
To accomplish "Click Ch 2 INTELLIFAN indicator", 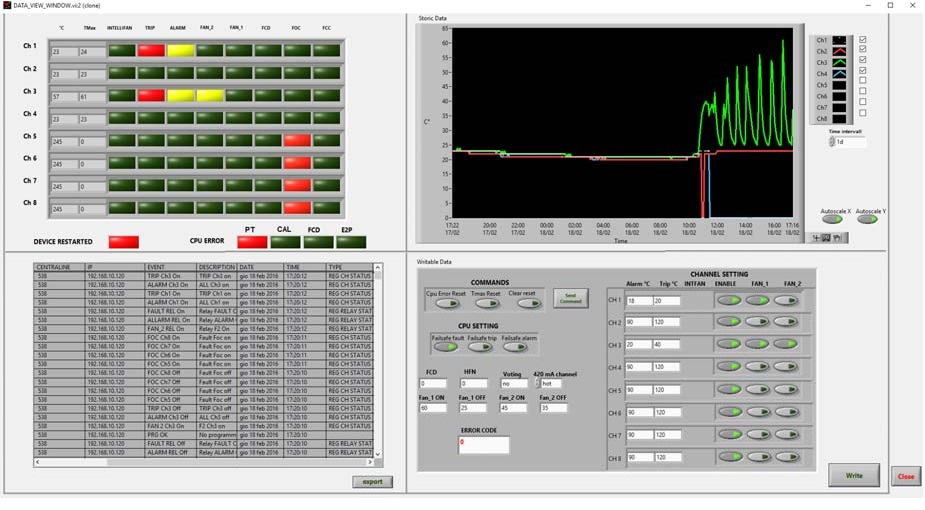I will point(122,73).
